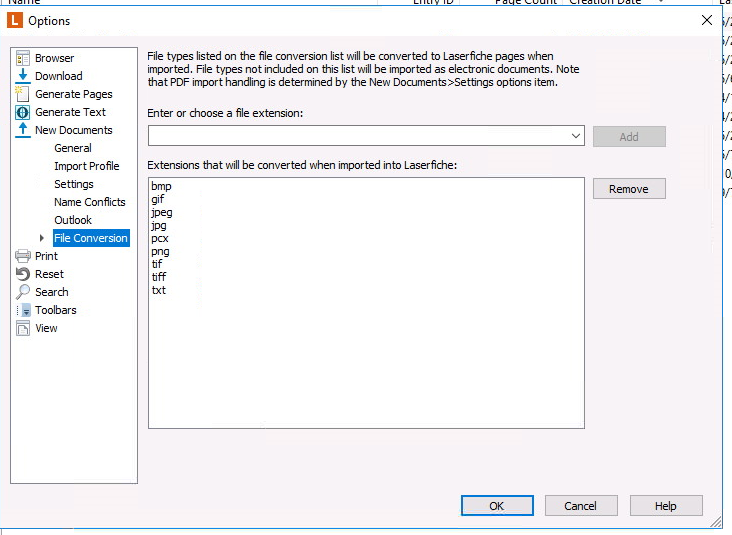Click the Remove button
The height and width of the screenshot is (535, 732).
tap(629, 189)
